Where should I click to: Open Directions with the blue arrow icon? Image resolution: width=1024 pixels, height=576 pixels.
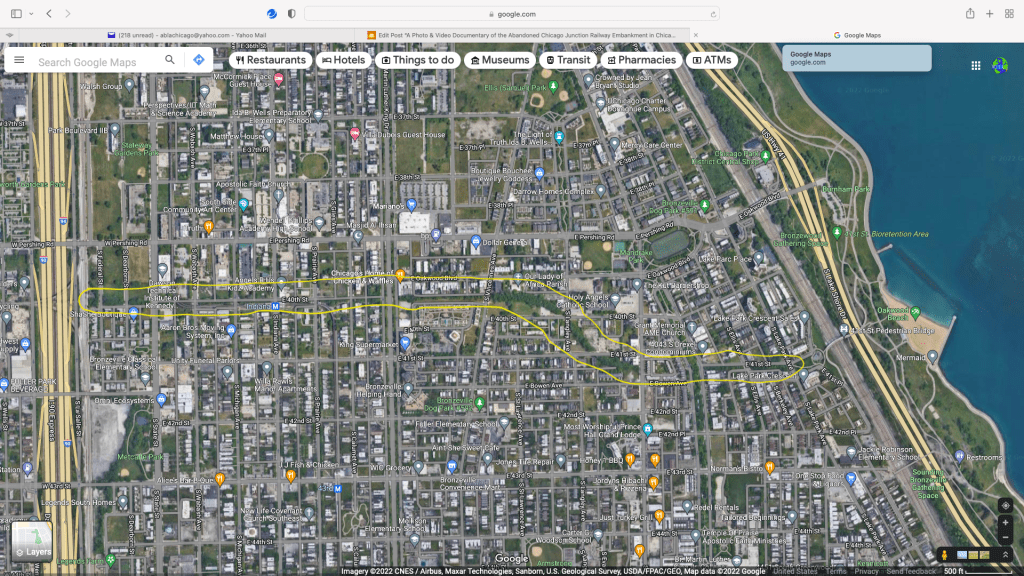[199, 60]
